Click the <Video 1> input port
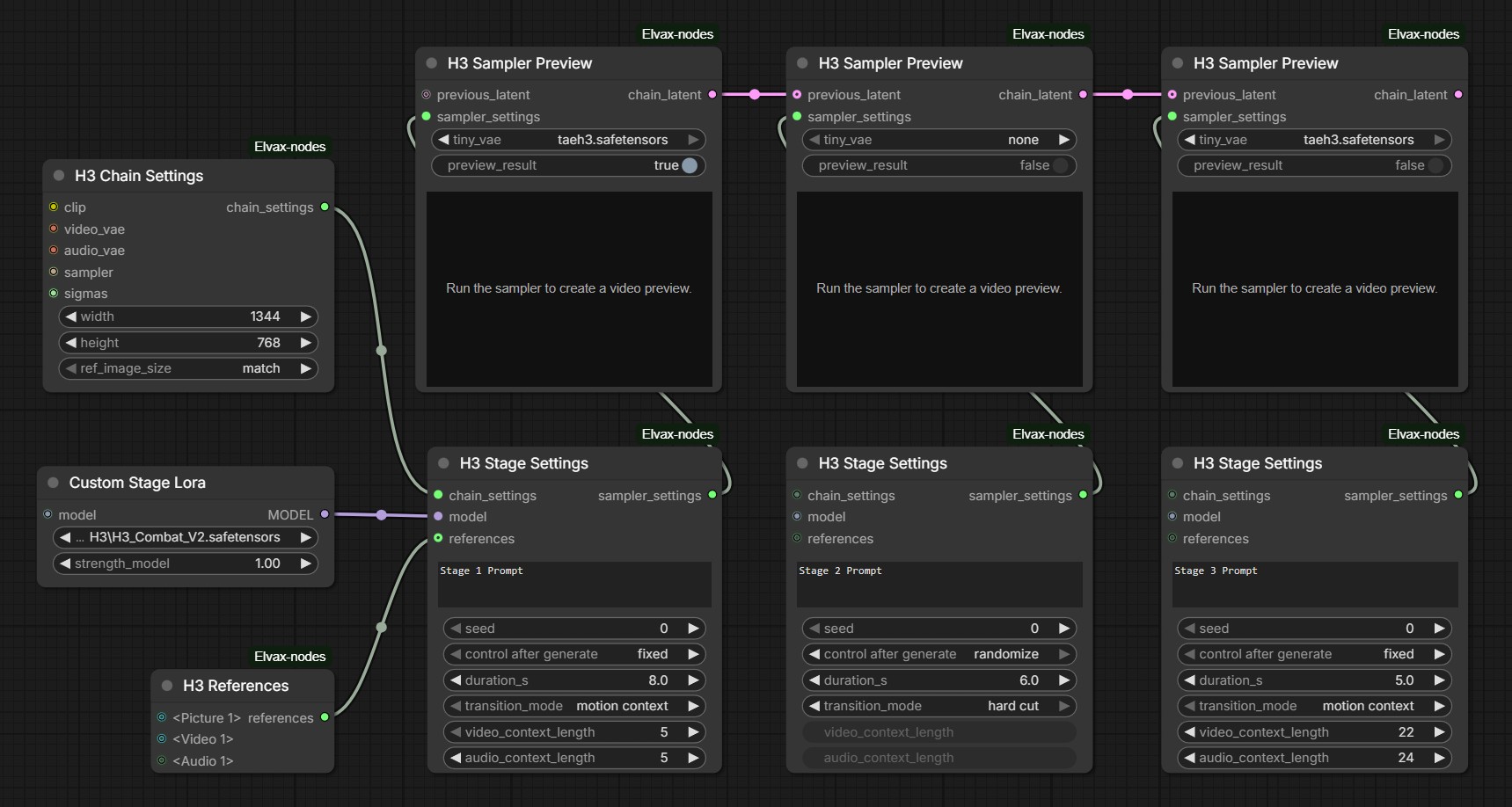 click(162, 739)
